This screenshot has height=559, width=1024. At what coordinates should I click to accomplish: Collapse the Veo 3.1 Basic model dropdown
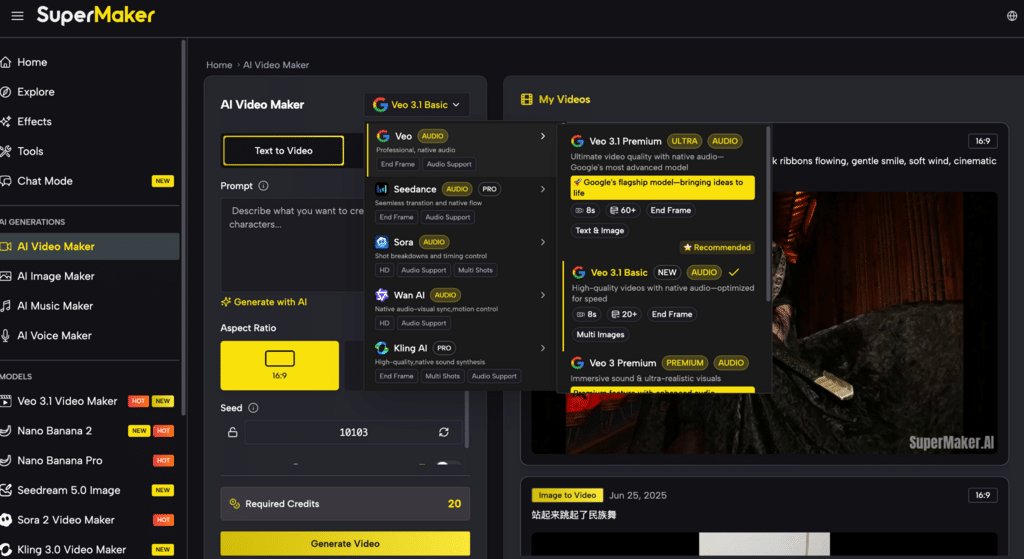pyautogui.click(x=417, y=105)
